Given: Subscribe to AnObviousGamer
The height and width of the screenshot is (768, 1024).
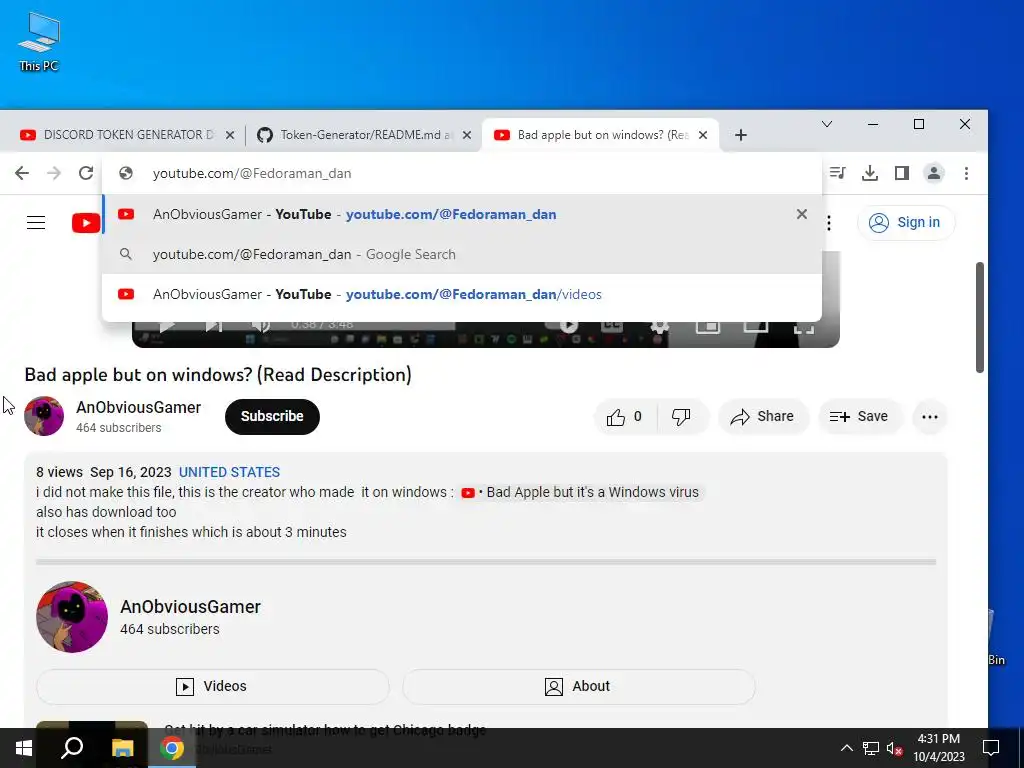Looking at the screenshot, I should [x=272, y=417].
